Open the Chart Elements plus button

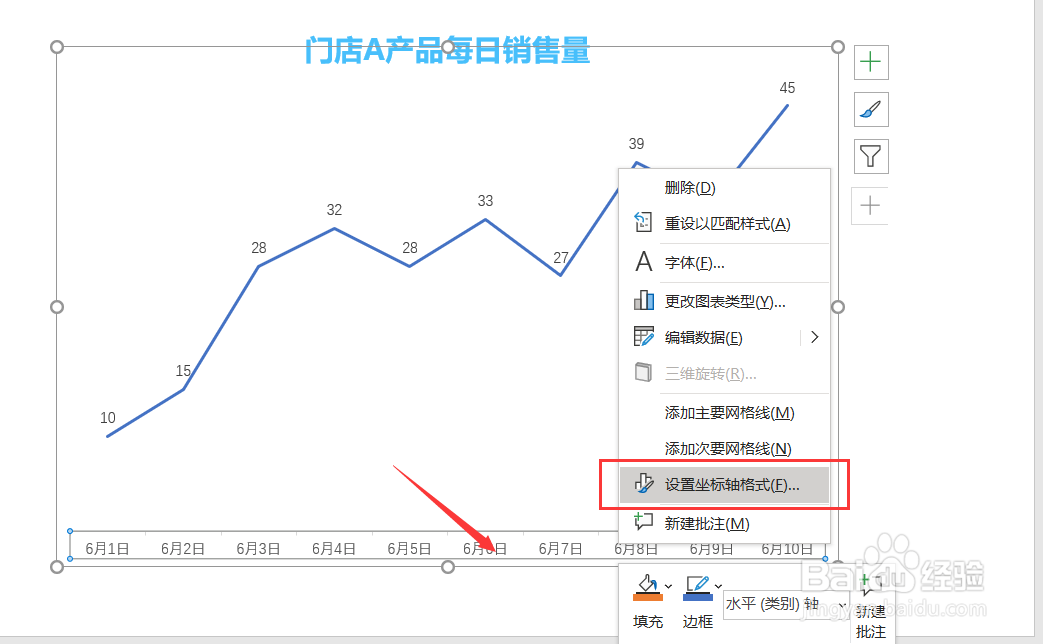point(871,63)
